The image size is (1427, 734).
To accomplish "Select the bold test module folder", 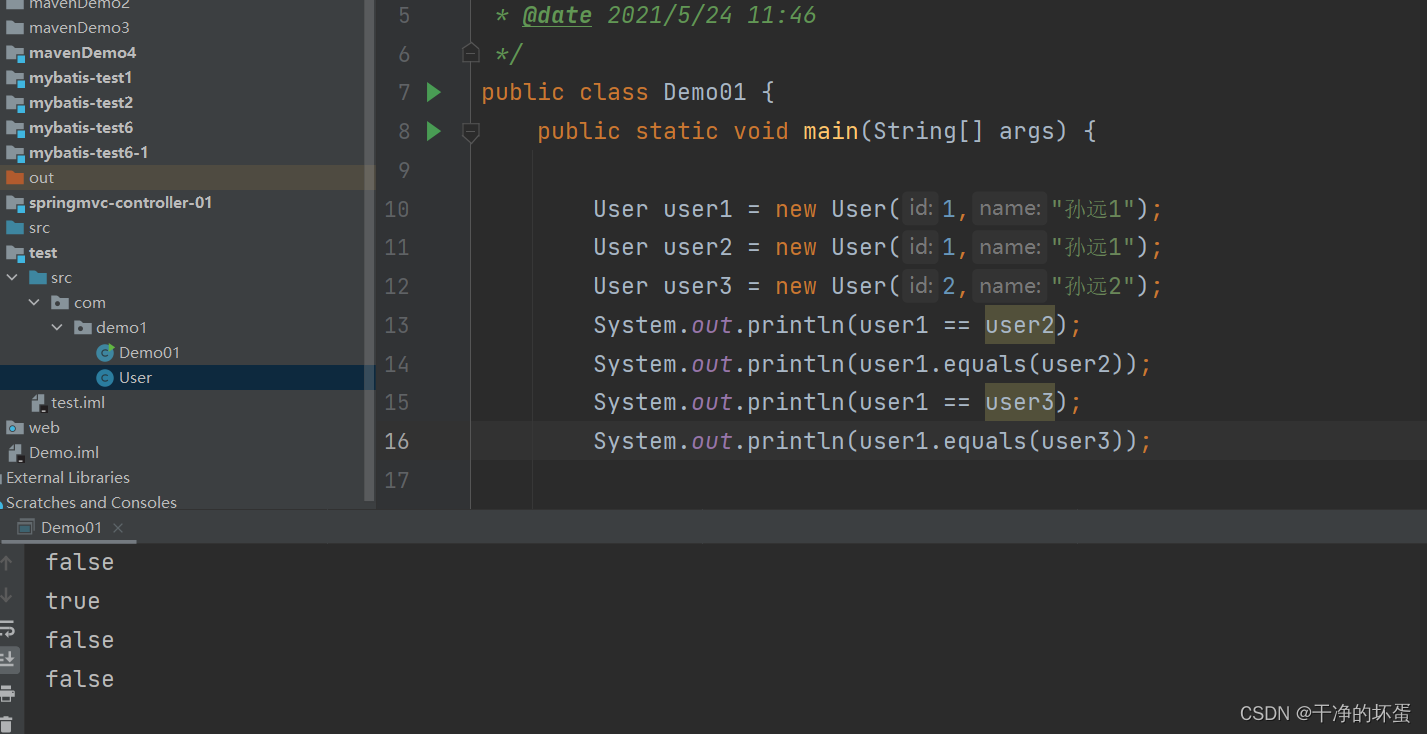I will 43,253.
